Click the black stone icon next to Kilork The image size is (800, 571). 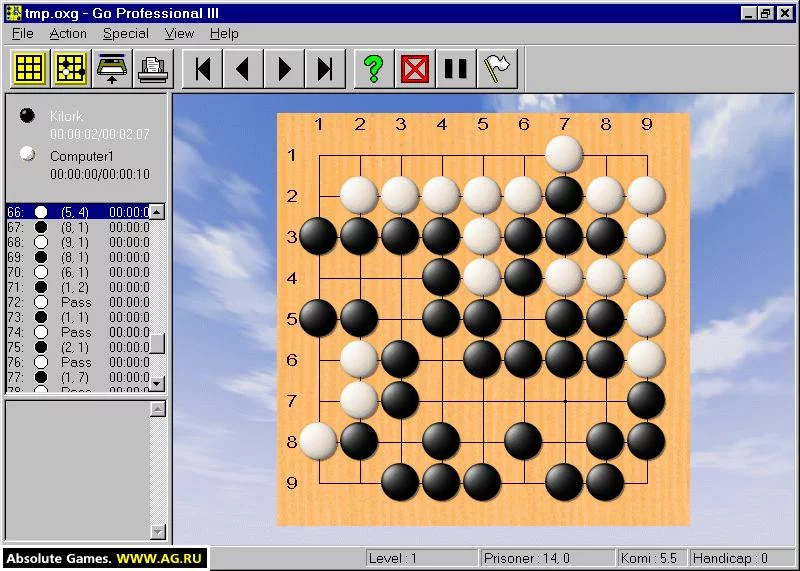[x=28, y=115]
